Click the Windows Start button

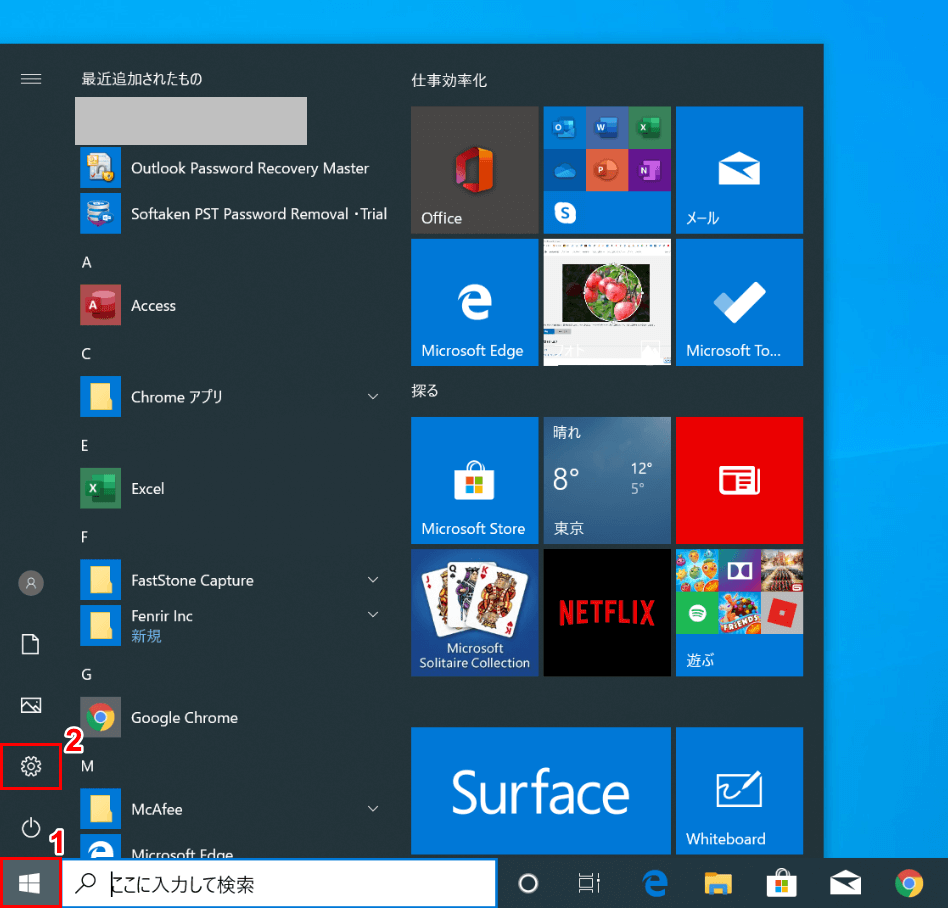[x=30, y=883]
